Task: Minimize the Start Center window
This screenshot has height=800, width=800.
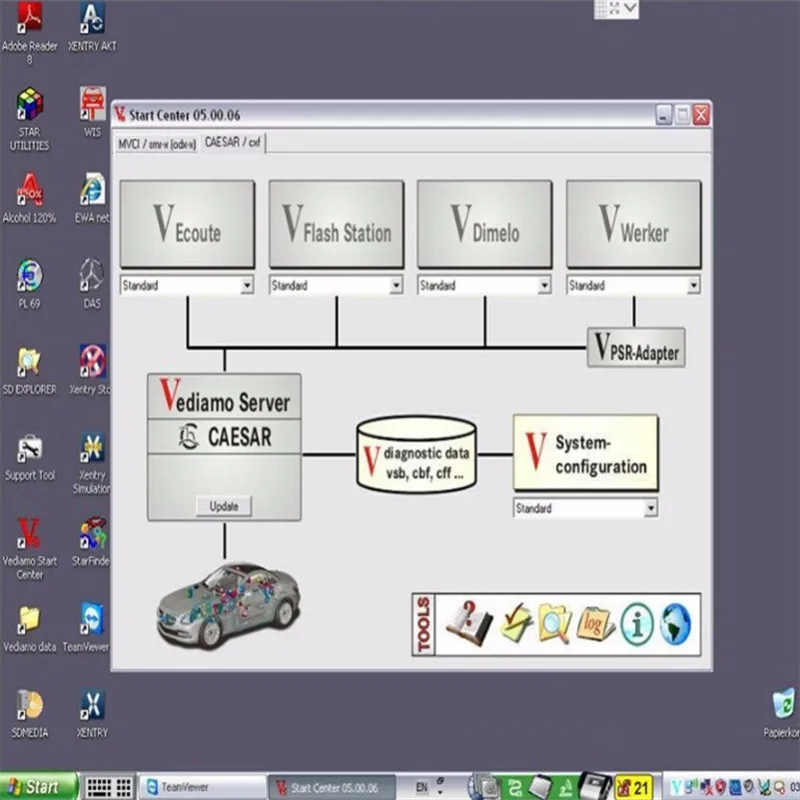Action: tap(663, 115)
